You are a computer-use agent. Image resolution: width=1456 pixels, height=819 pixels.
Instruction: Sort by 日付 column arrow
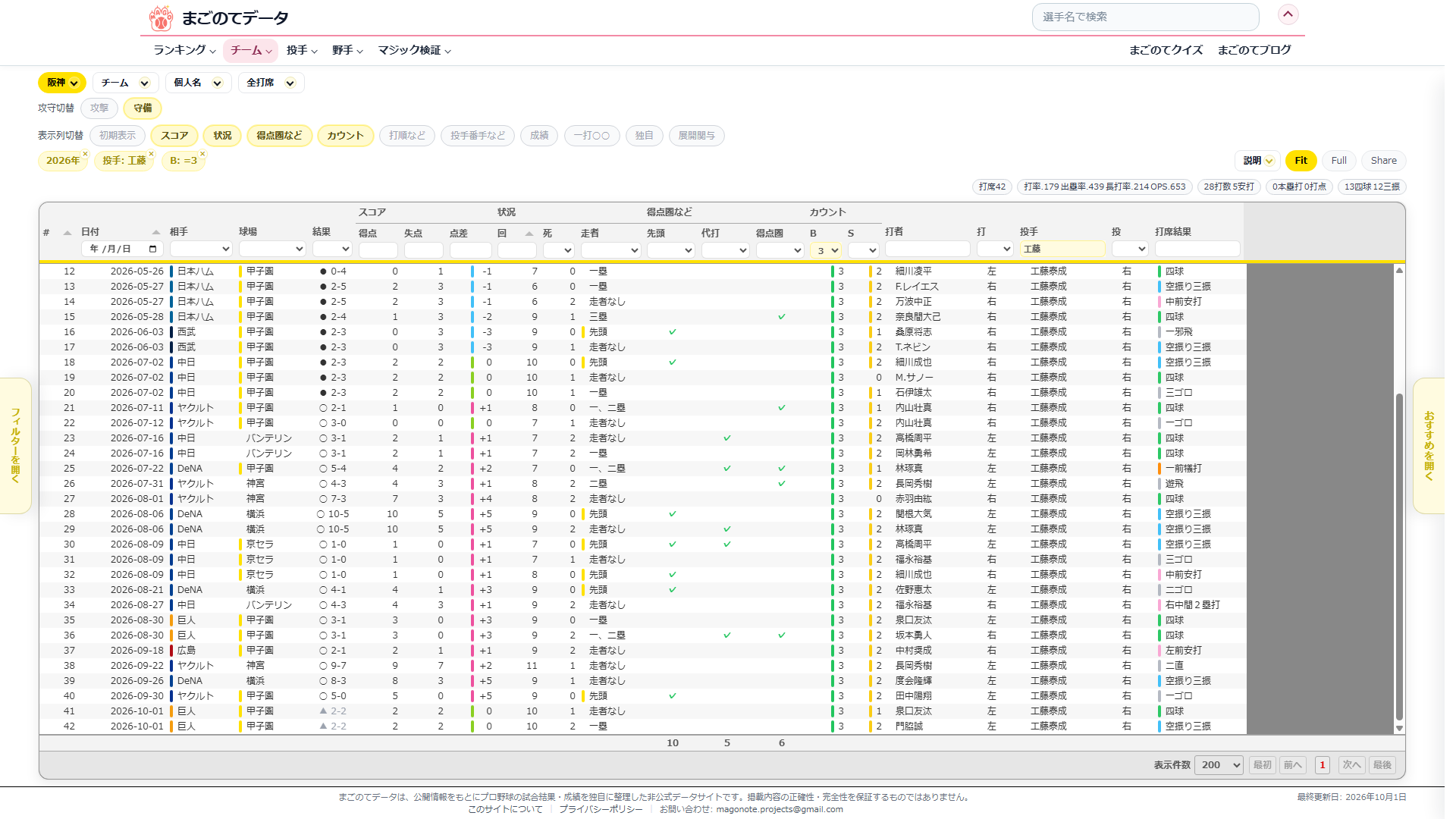coord(156,232)
